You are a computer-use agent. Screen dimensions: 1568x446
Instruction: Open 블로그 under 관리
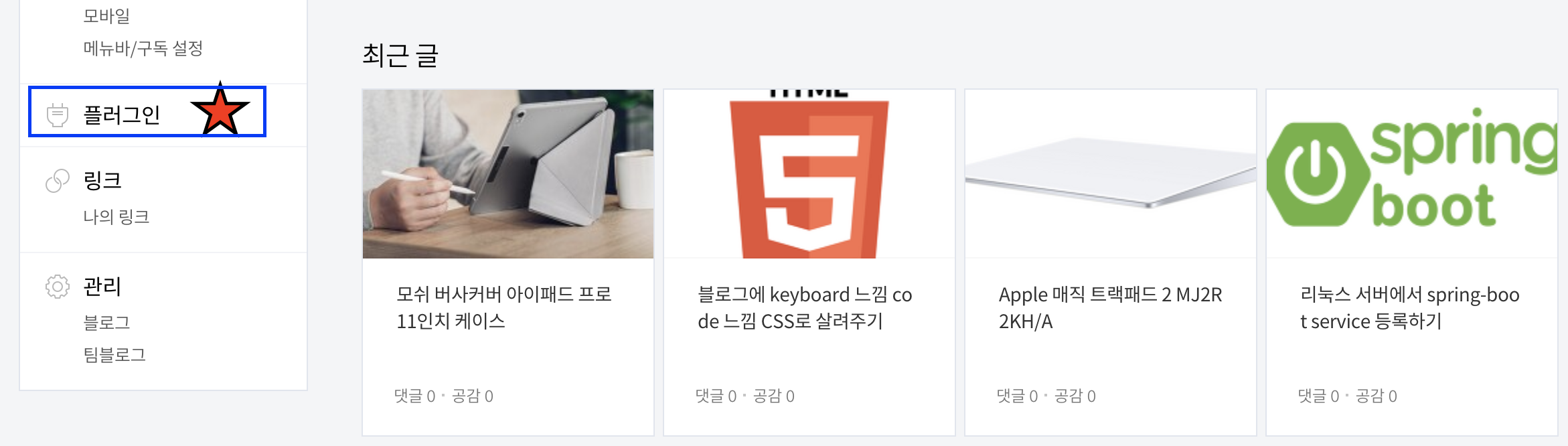[x=106, y=323]
